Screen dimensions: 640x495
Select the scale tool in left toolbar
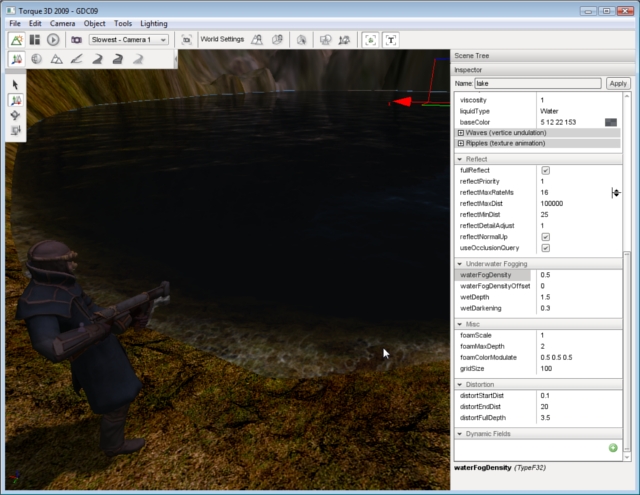point(16,131)
